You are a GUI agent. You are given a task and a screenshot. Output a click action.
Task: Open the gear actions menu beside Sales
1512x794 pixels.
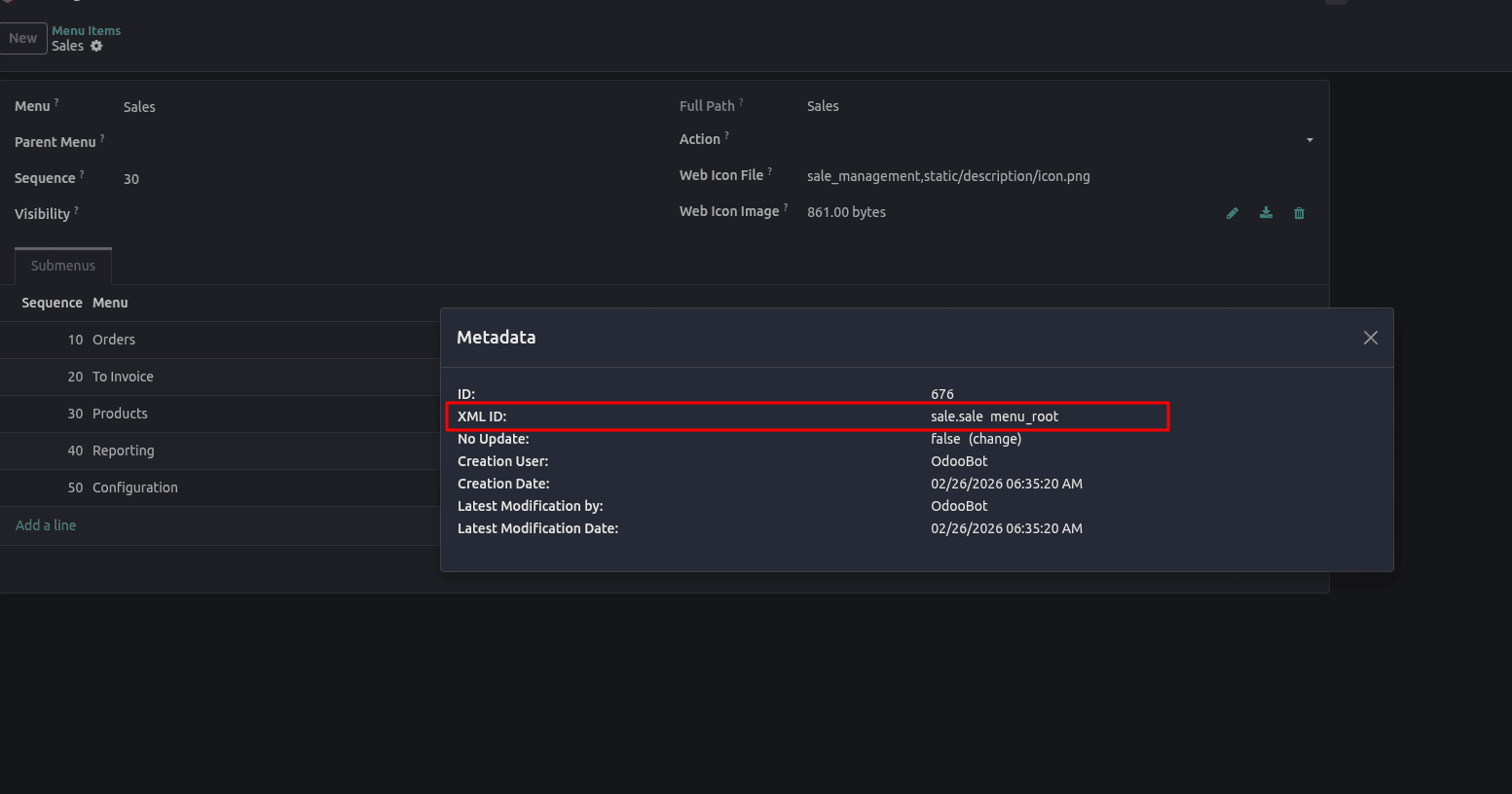tap(95, 46)
